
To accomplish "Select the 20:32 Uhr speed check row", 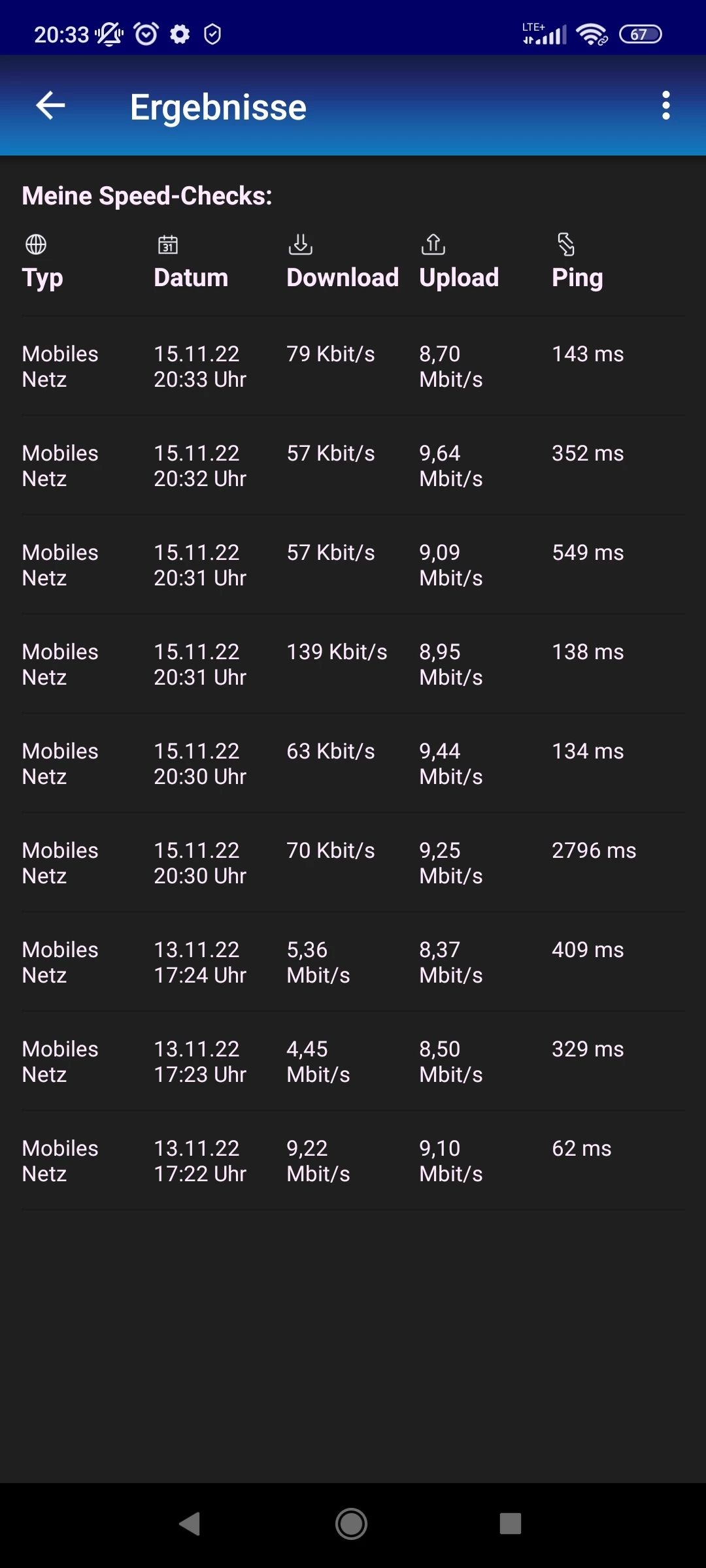I will click(353, 466).
